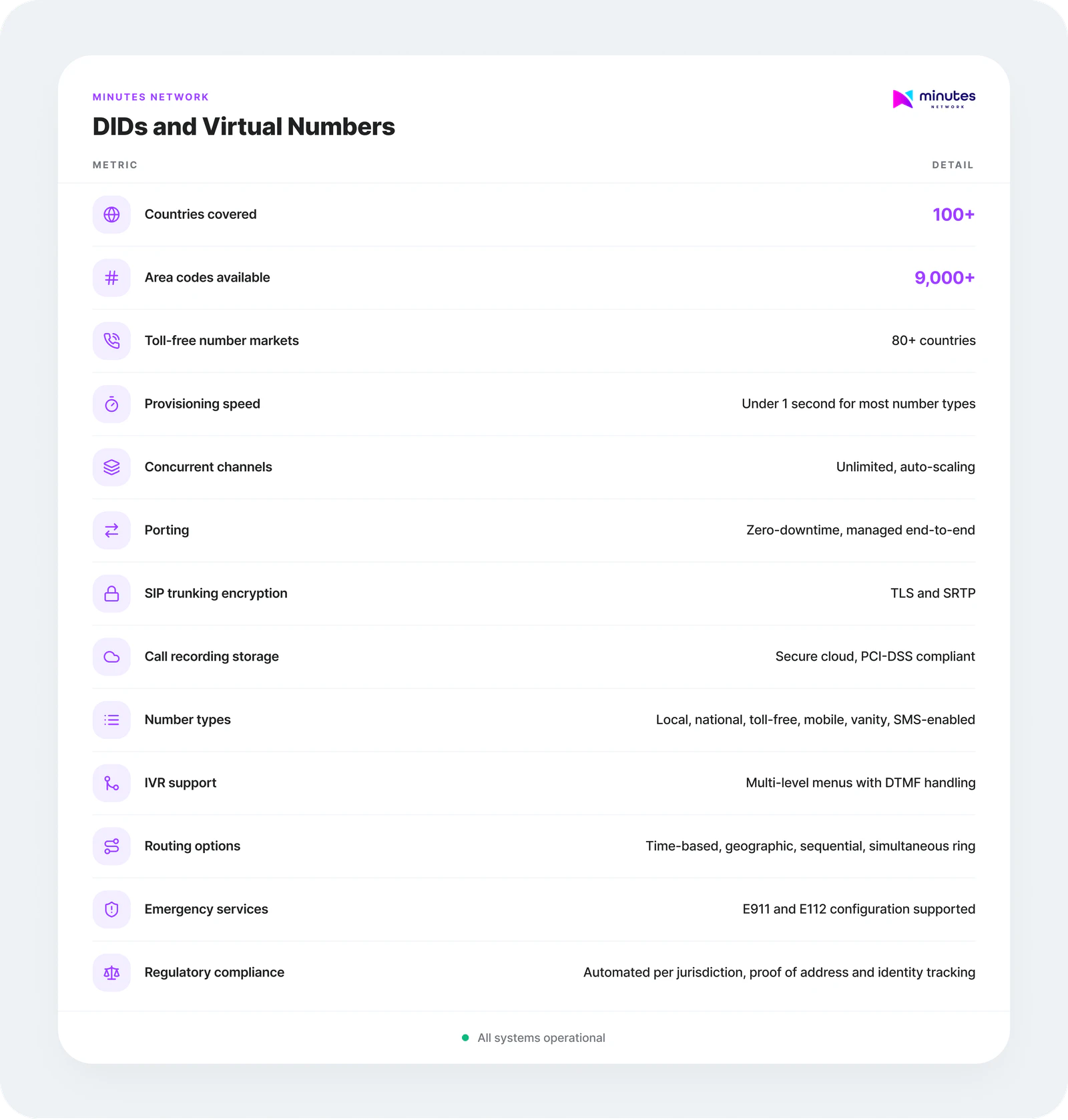This screenshot has width=1068, height=1120.
Task: Click the swap arrows Porting icon
Action: tap(111, 530)
